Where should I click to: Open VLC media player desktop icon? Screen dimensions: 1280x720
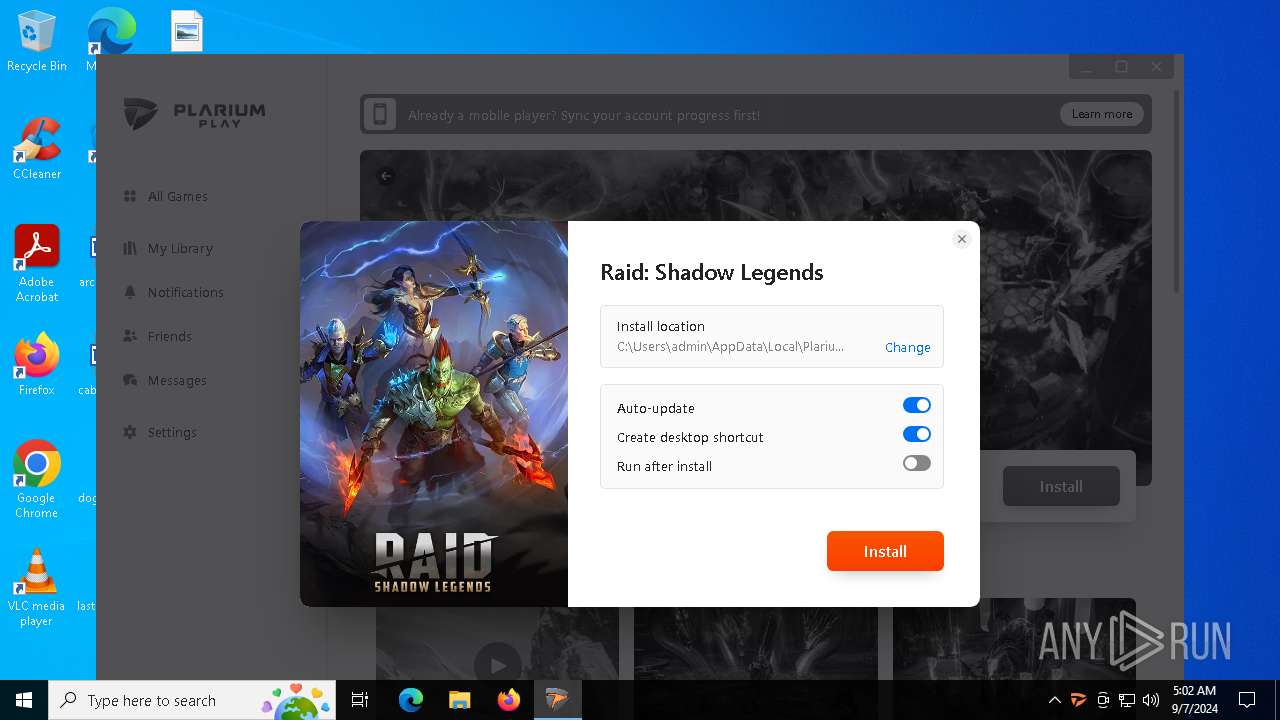[x=37, y=588]
